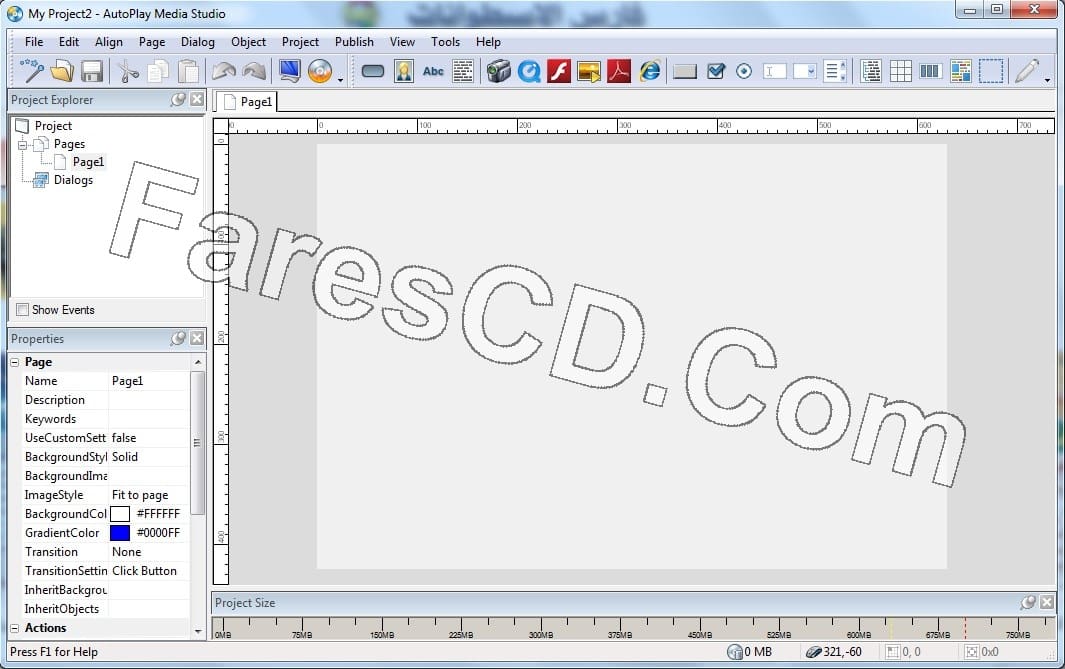The image size is (1065, 669).
Task: Insert a Tree object icon
Action: point(870,71)
